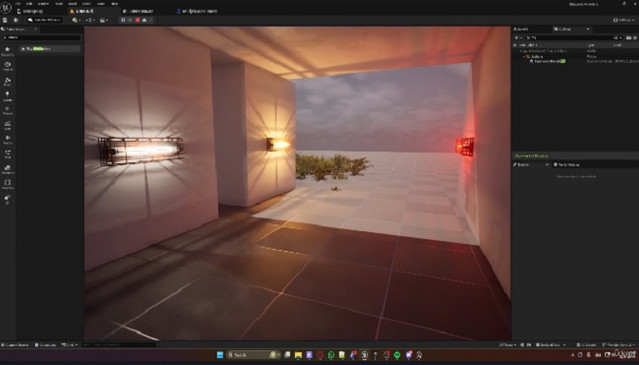Open the Blueprints dropdown in toolbar
The width and height of the screenshot is (639, 365).
pos(90,20)
